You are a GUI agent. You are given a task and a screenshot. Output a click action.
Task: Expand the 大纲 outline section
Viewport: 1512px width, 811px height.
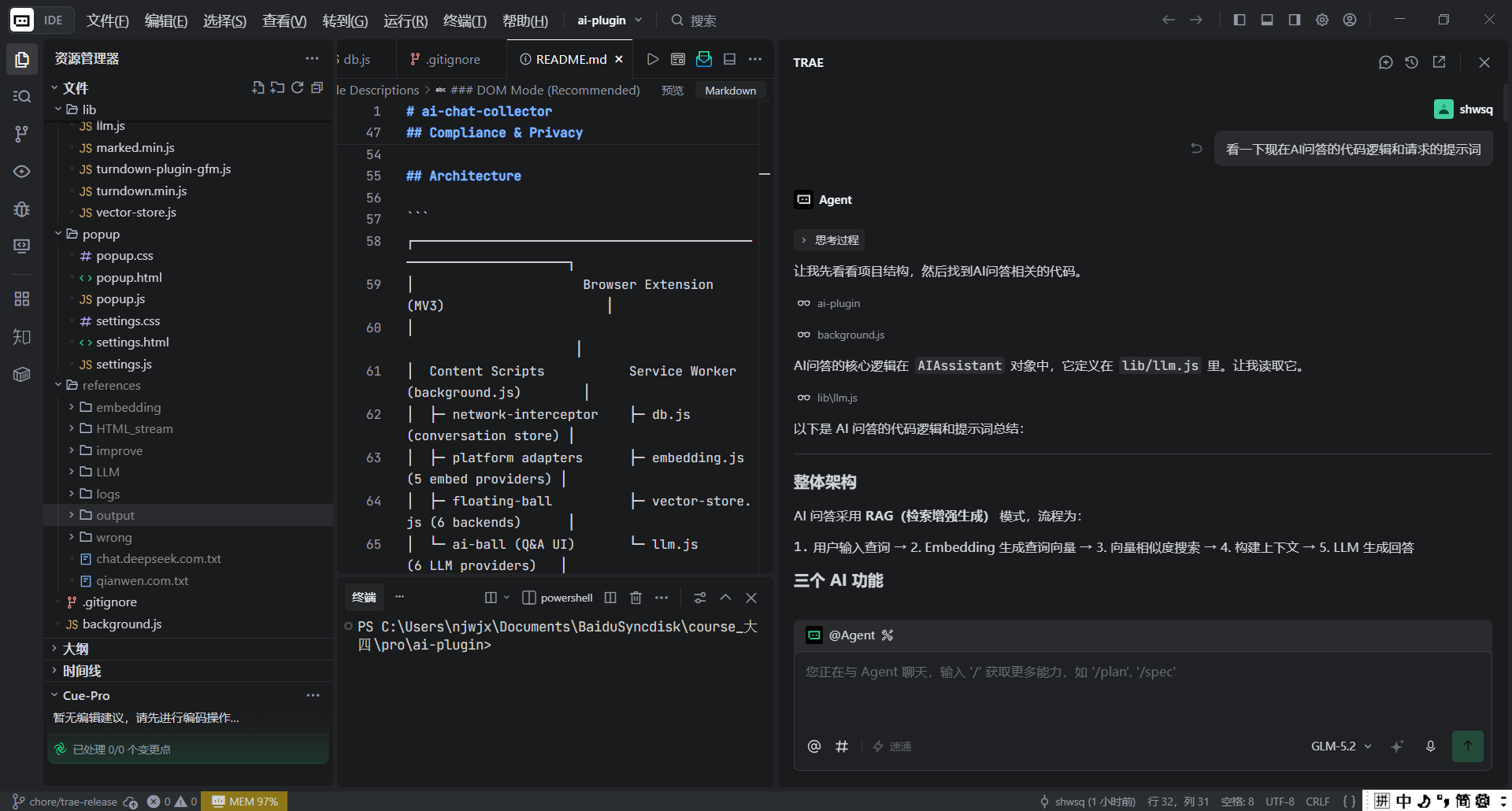189,649
